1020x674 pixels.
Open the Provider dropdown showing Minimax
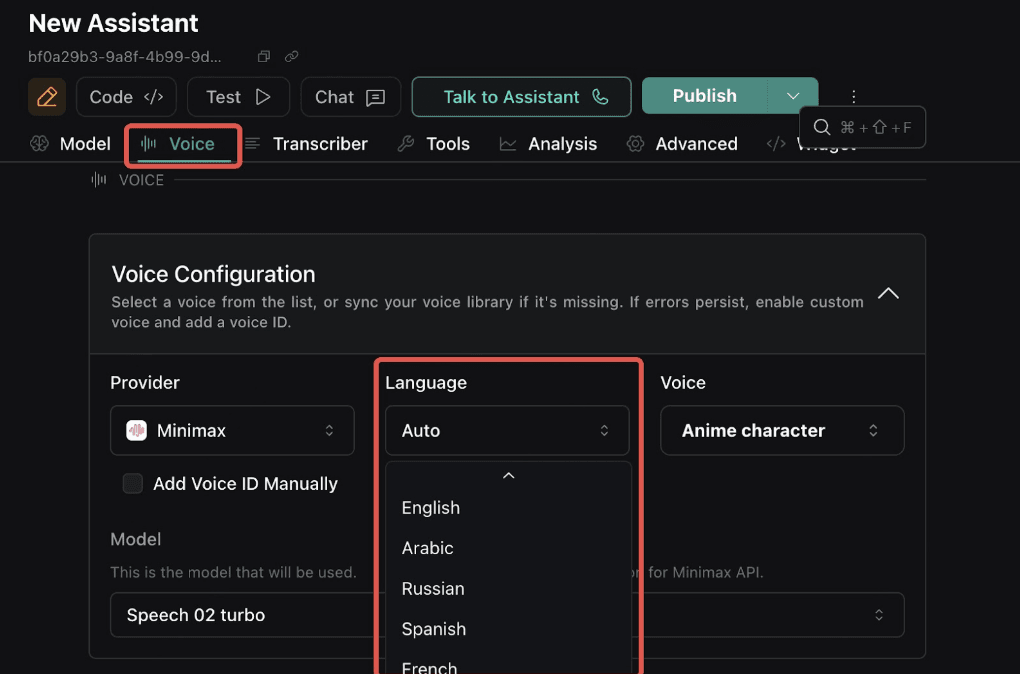(x=232, y=431)
